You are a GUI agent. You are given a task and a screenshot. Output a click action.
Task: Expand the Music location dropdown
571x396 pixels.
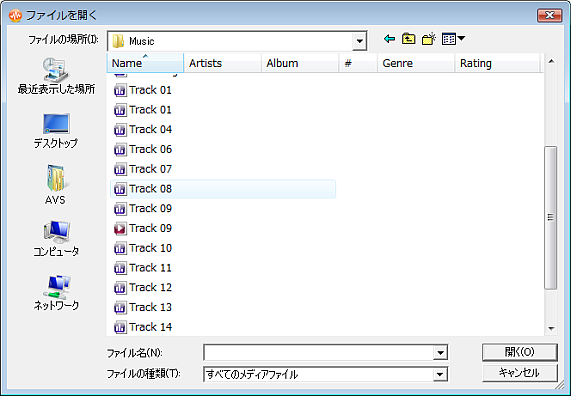[359, 41]
